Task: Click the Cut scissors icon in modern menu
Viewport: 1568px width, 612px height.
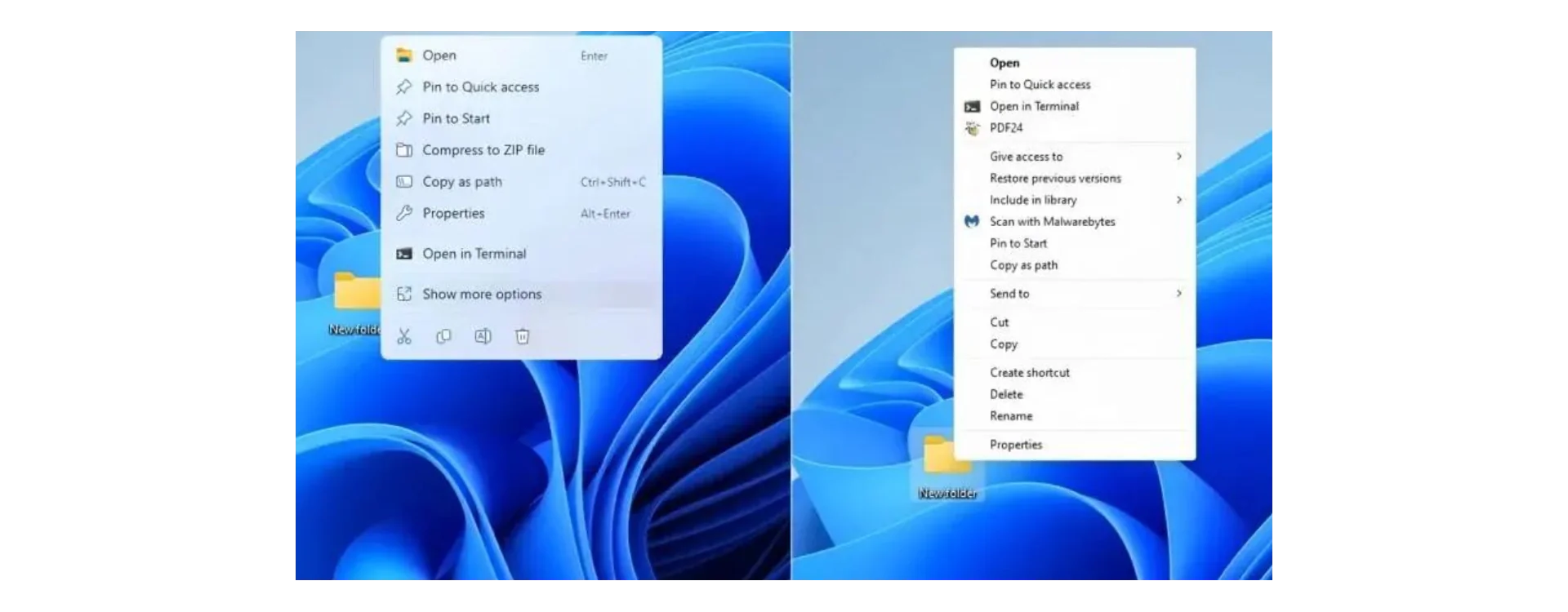Action: pos(404,336)
